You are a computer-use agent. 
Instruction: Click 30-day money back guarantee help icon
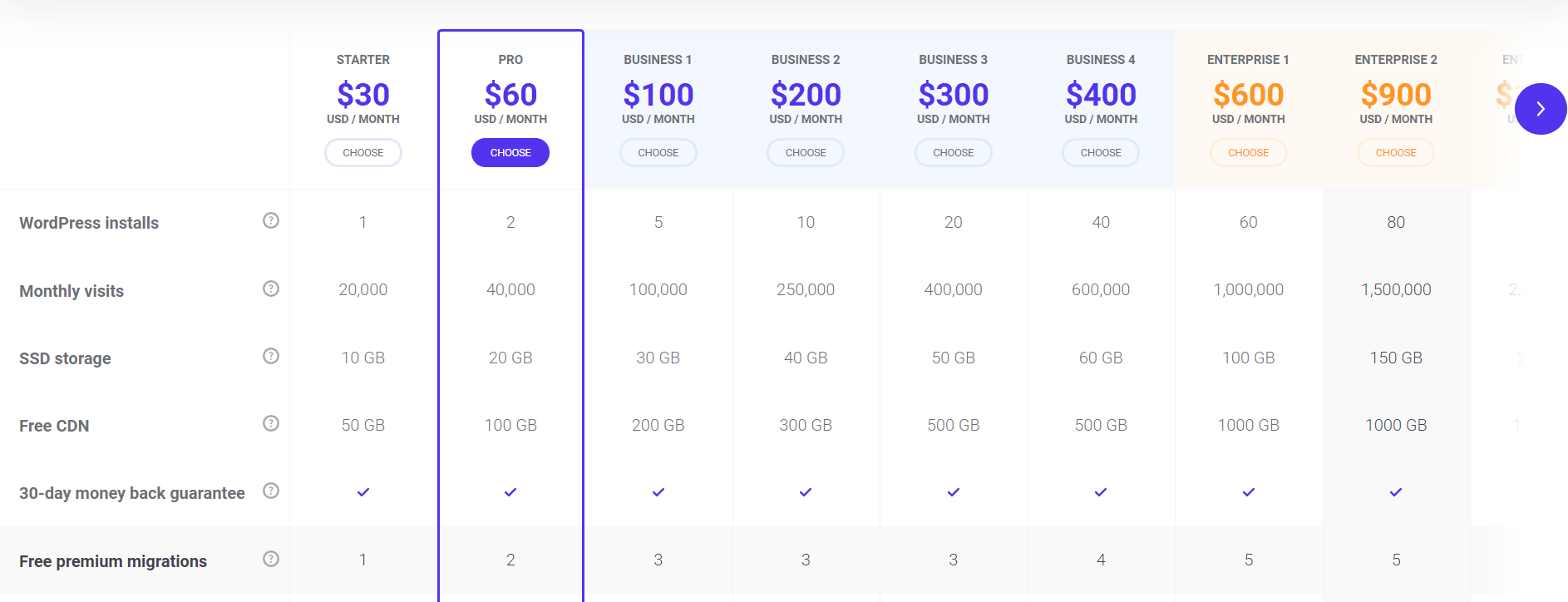coord(271,491)
